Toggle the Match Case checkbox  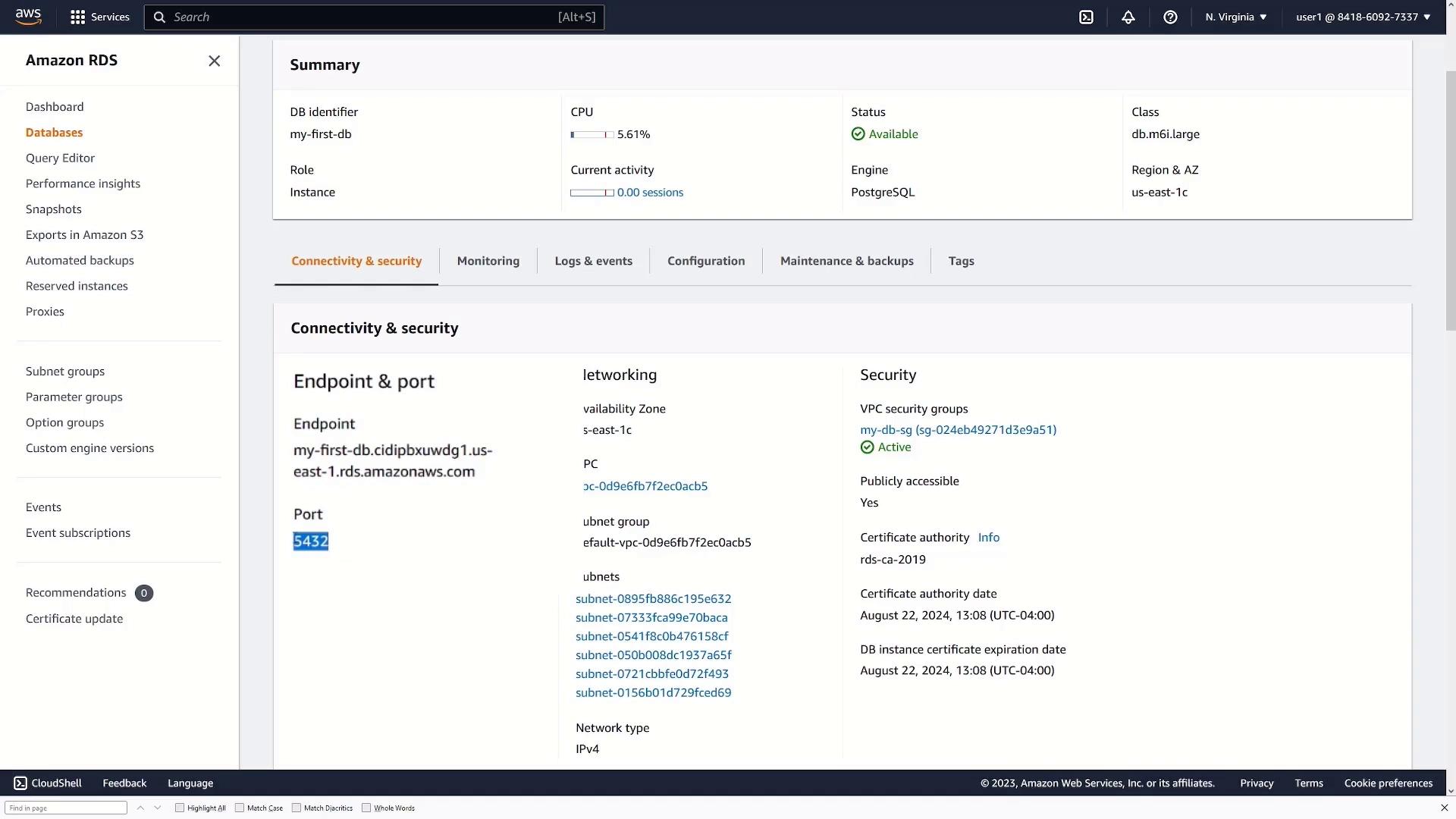click(240, 808)
